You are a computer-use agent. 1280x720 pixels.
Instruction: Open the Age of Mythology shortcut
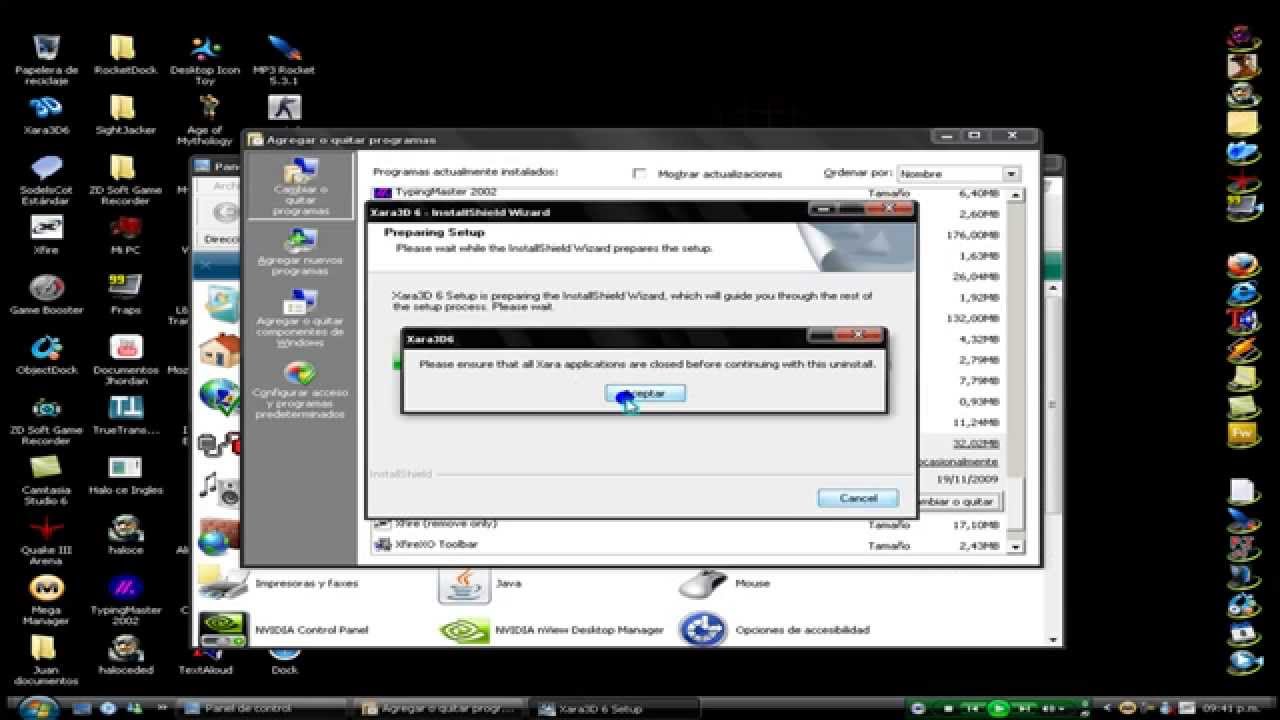(x=205, y=120)
